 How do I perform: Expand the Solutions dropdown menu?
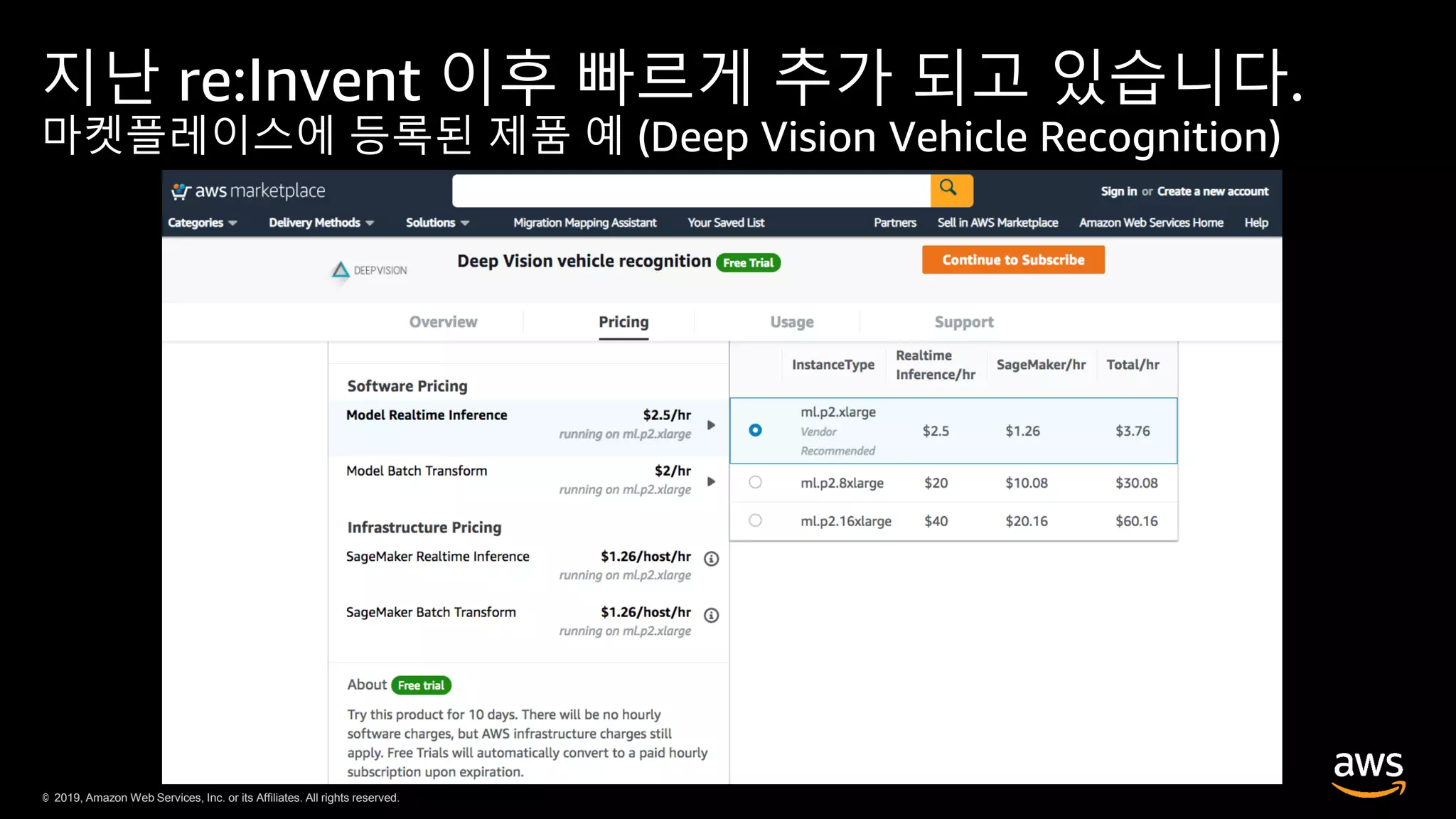(x=437, y=223)
